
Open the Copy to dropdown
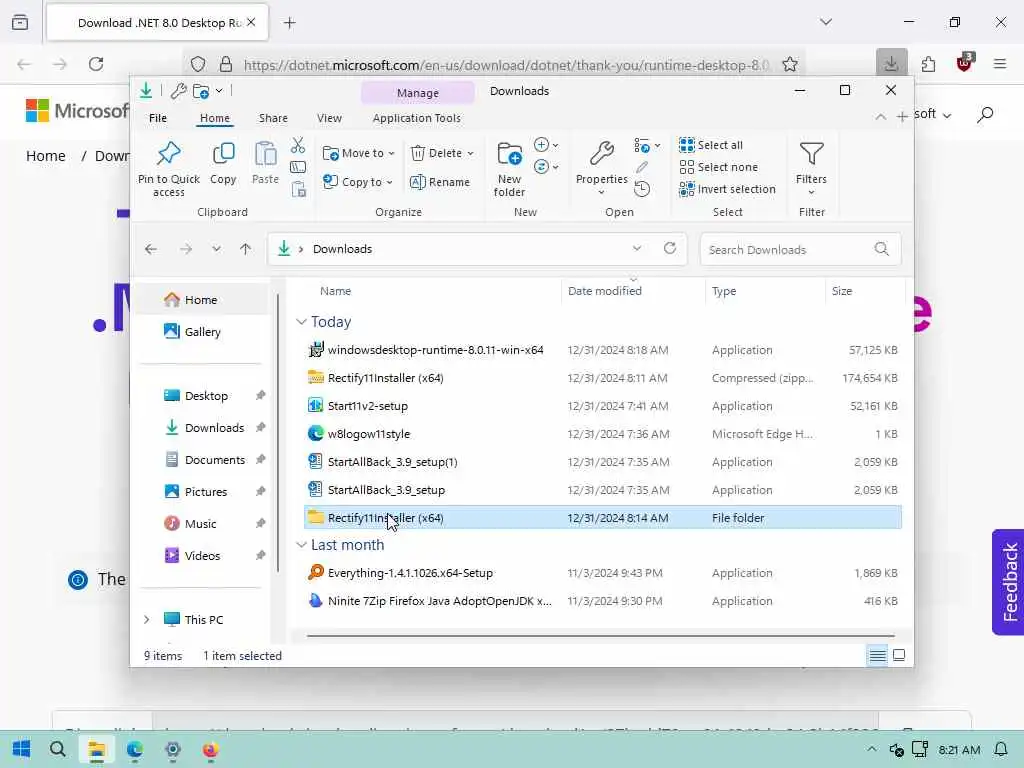click(358, 182)
